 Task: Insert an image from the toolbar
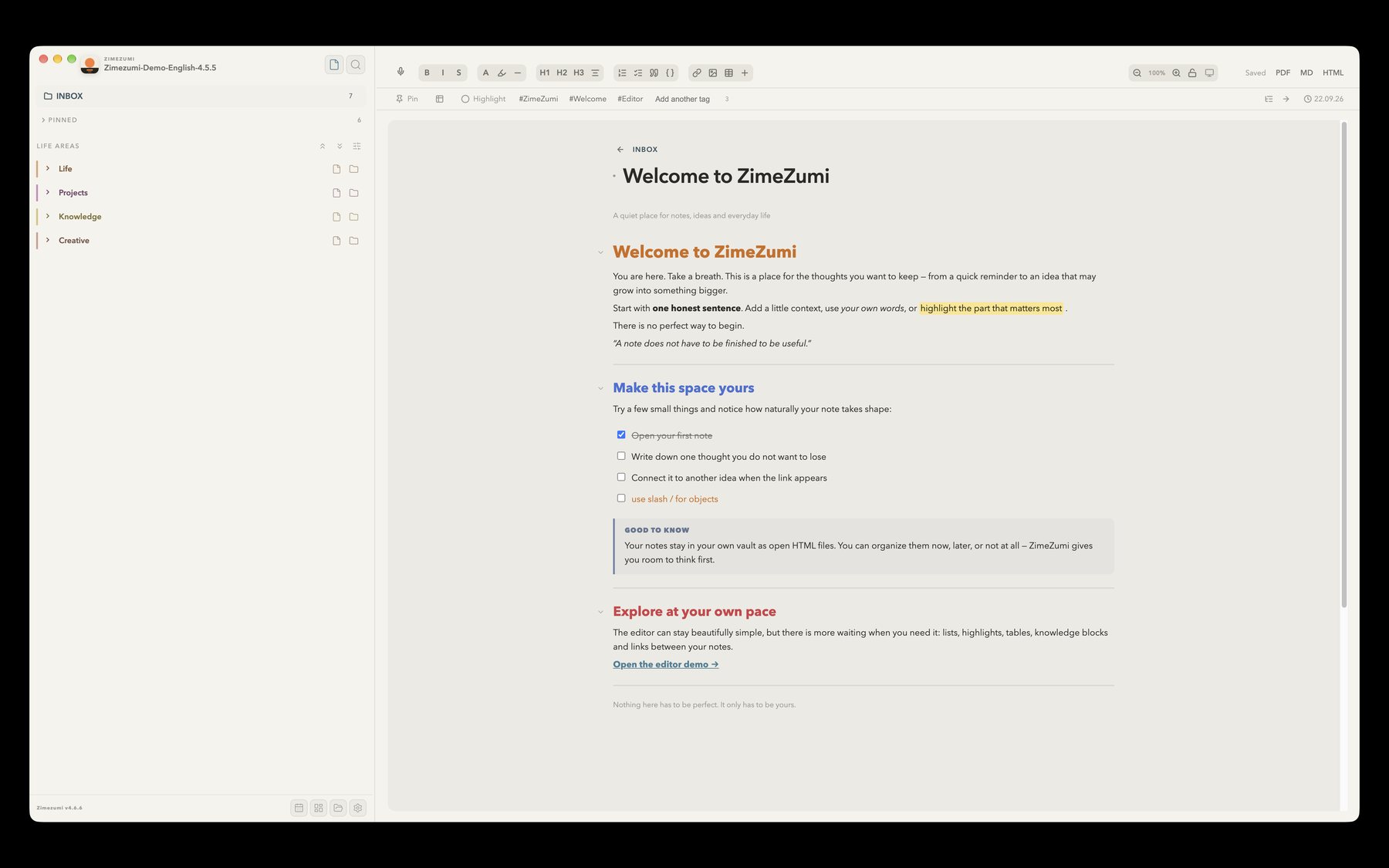pyautogui.click(x=713, y=73)
